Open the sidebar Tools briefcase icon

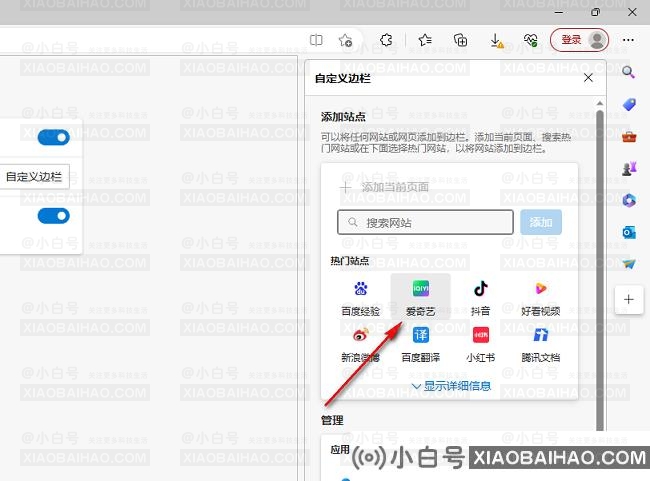[x=629, y=136]
